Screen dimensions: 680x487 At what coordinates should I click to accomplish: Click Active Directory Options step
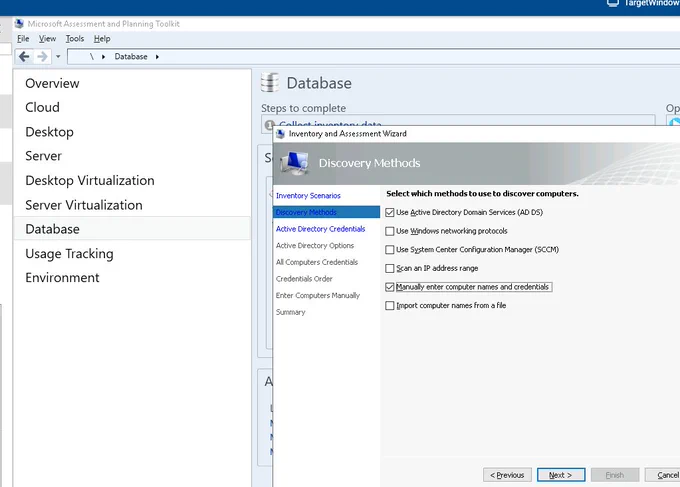click(315, 245)
